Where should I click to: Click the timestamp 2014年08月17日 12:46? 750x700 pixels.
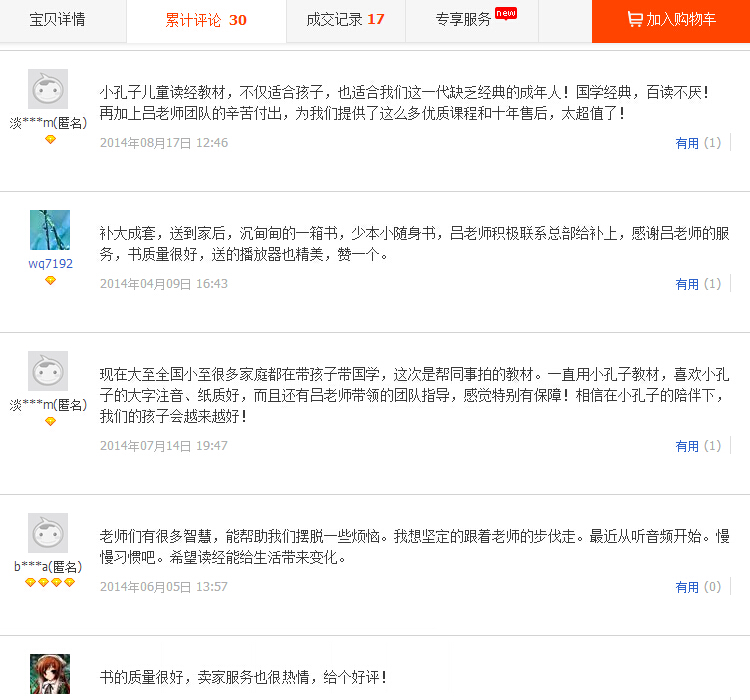click(164, 143)
